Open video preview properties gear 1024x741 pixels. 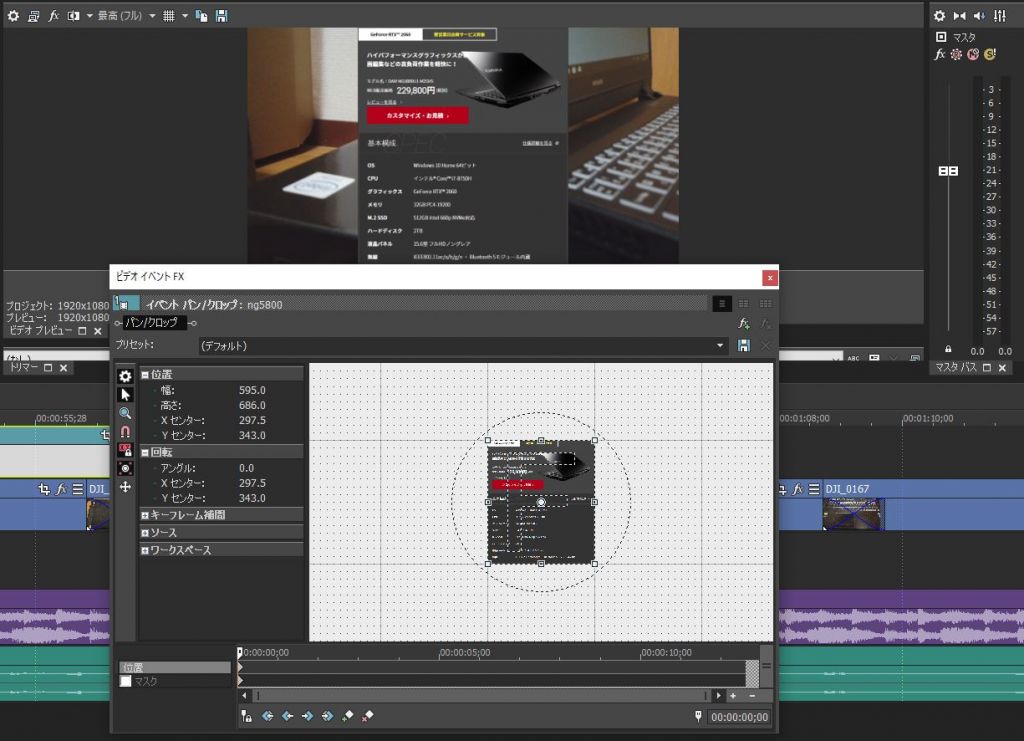coord(13,16)
